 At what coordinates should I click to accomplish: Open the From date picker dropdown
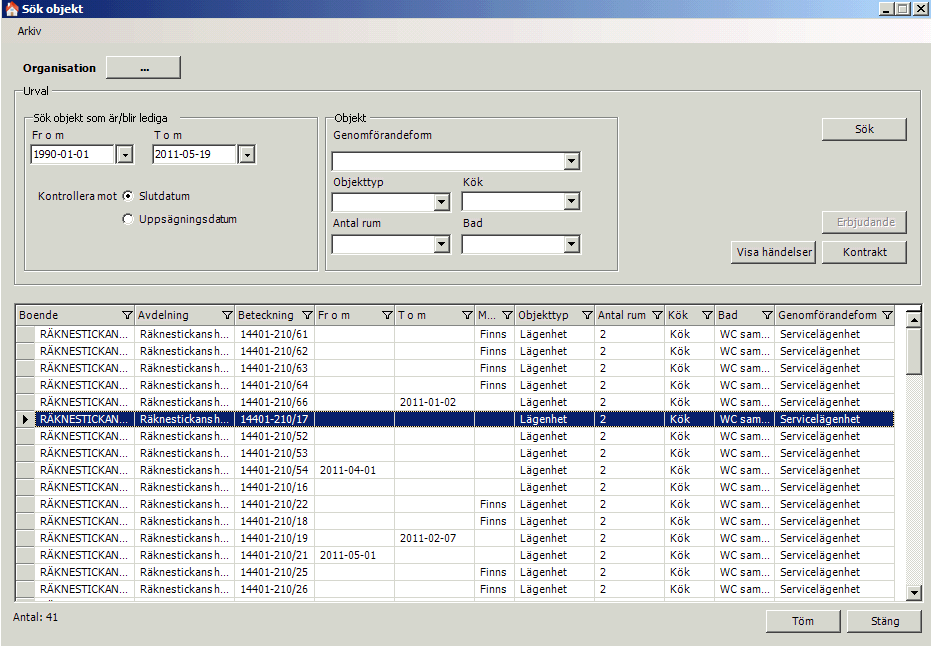coord(125,155)
